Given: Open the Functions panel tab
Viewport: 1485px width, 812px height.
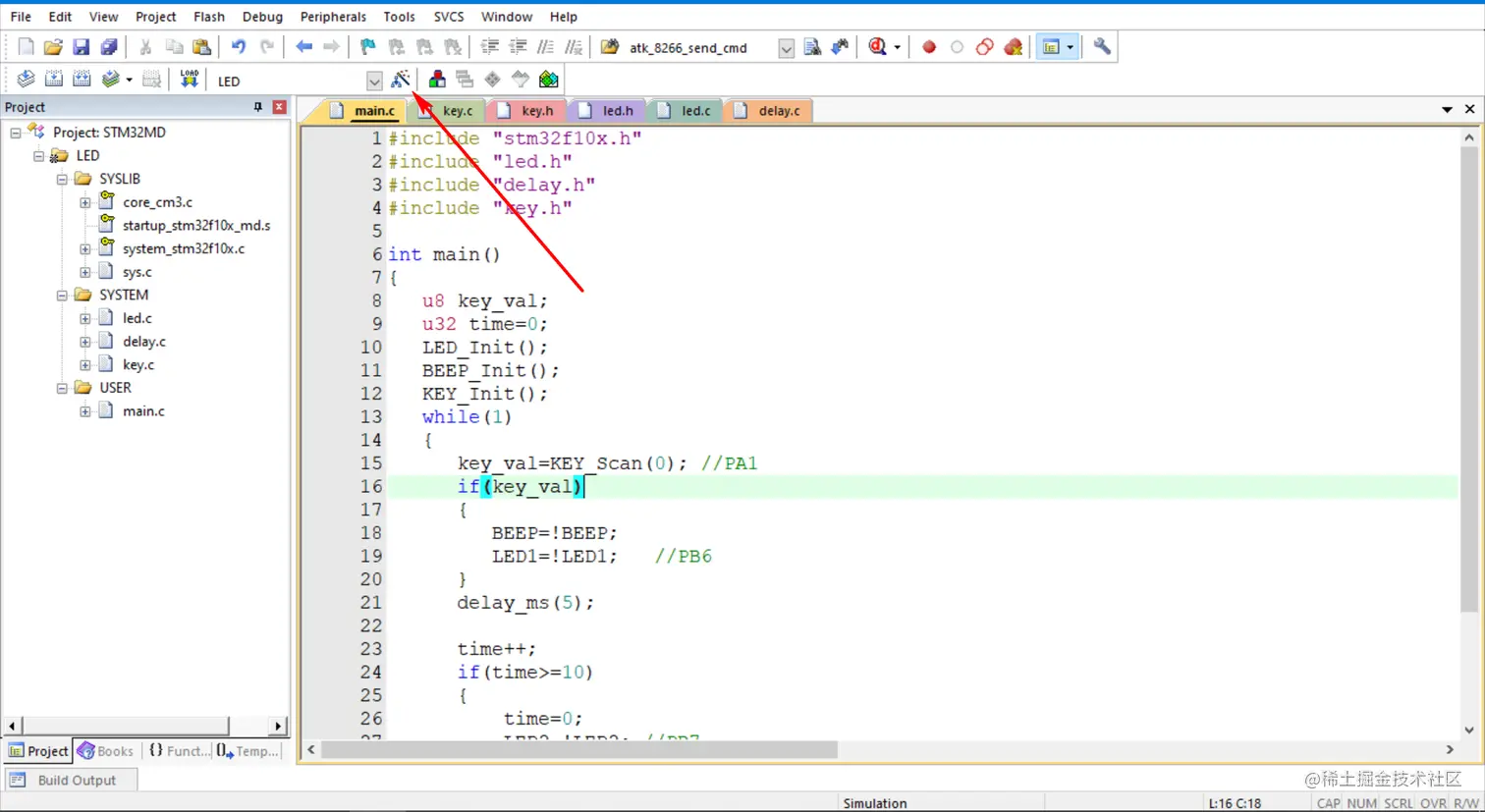Looking at the screenshot, I should point(179,751).
